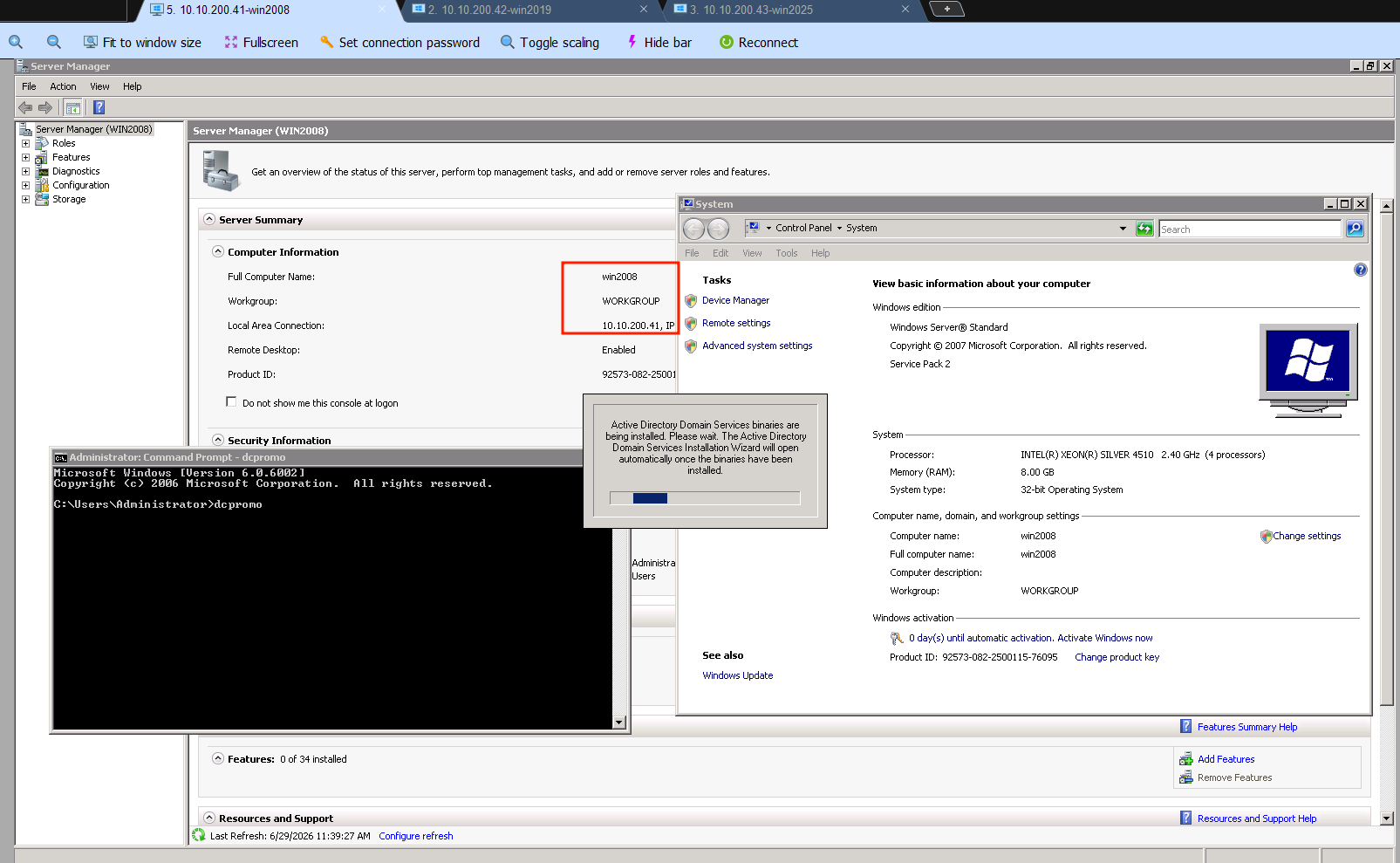The width and height of the screenshot is (1400, 863).
Task: Click Toggle scaling
Action: 550,42
